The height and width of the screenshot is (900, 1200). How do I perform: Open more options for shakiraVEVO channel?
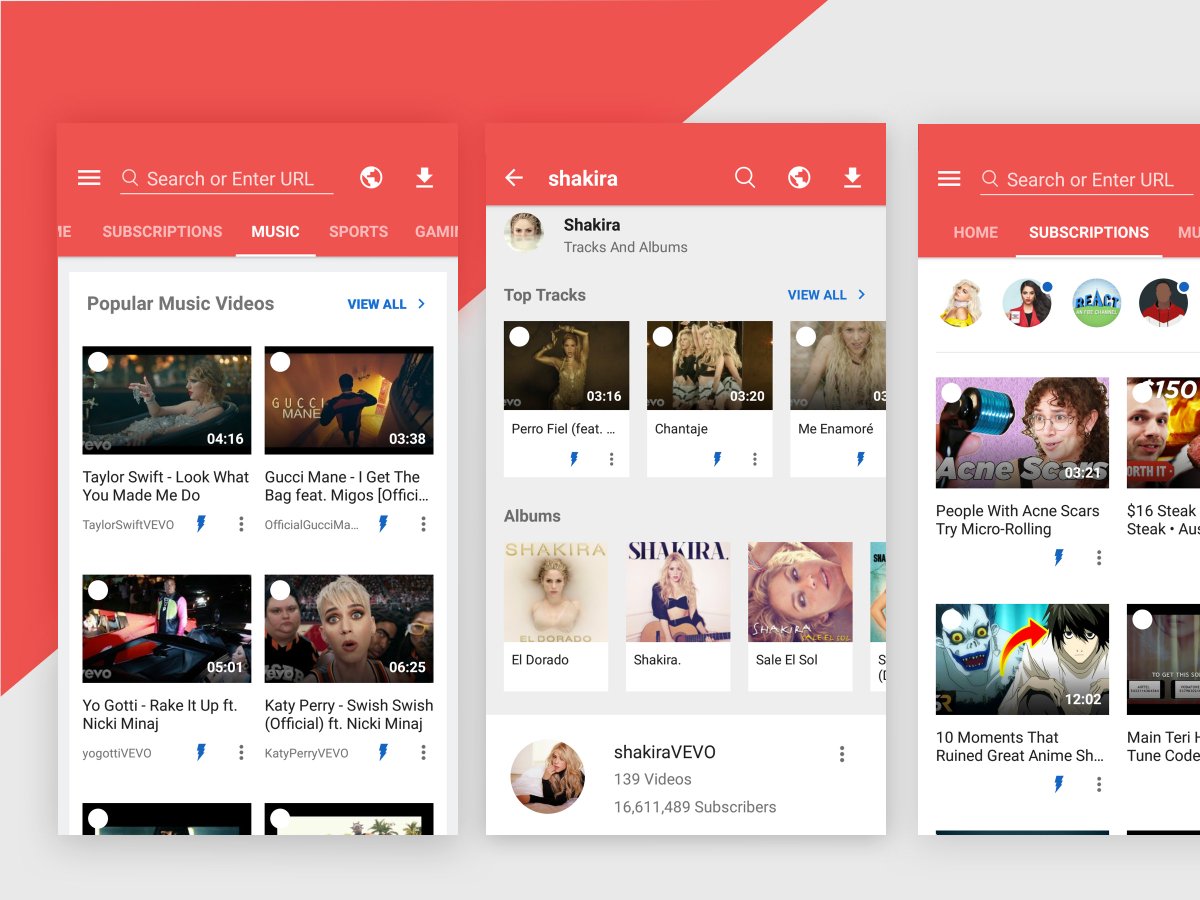click(x=842, y=753)
